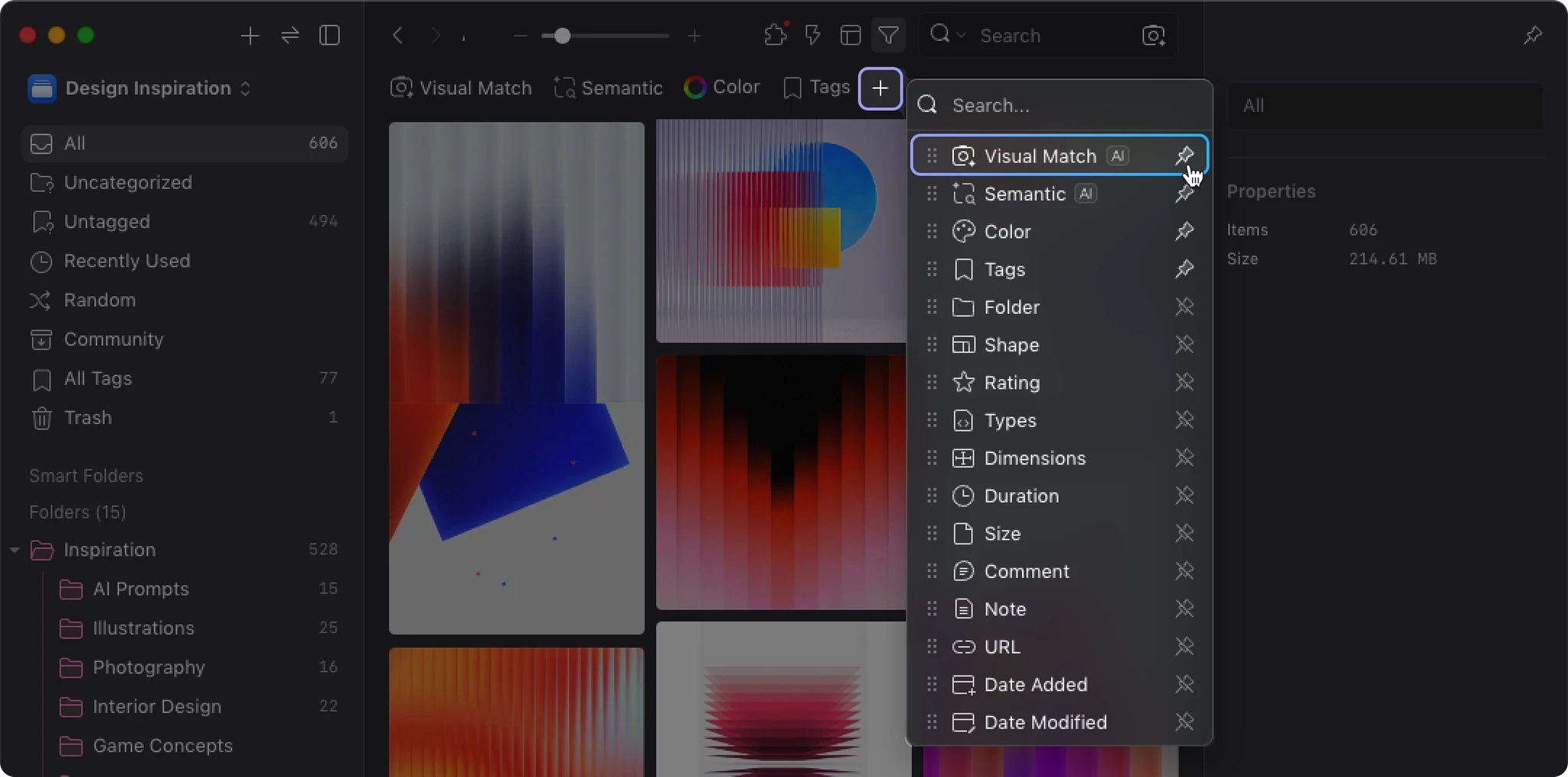Click the lightning bolt action icon
Image resolution: width=1568 pixels, height=777 pixels.
[x=813, y=35]
